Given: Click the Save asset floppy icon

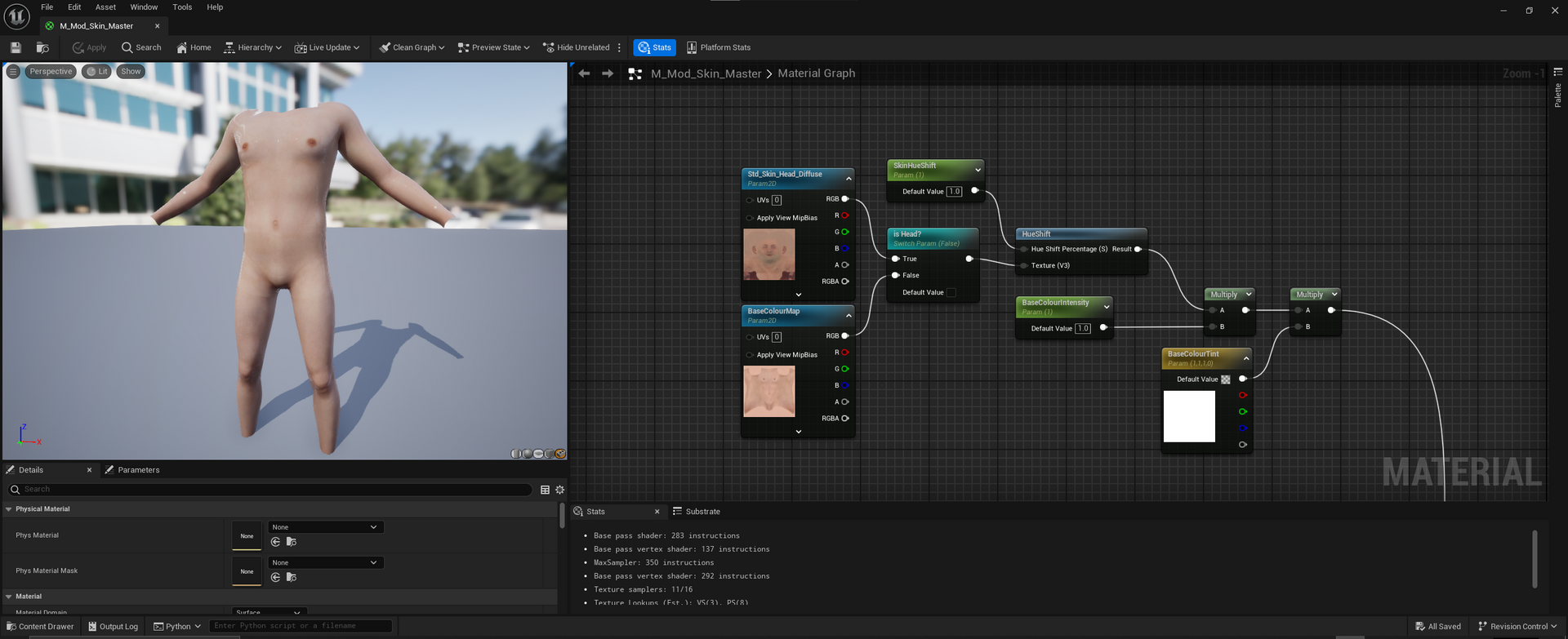Looking at the screenshot, I should (x=16, y=47).
